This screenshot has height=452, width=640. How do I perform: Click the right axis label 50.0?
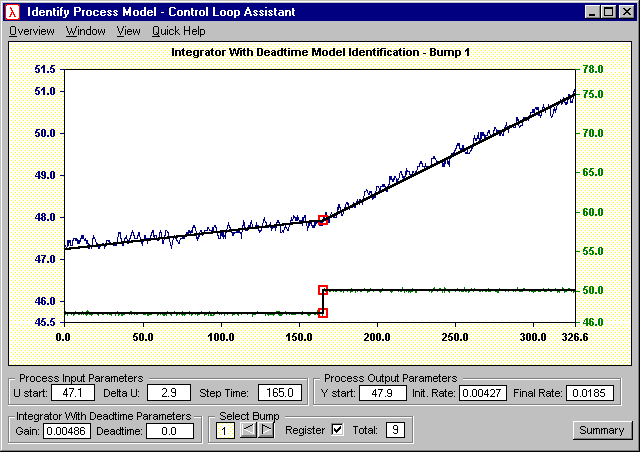[593, 290]
